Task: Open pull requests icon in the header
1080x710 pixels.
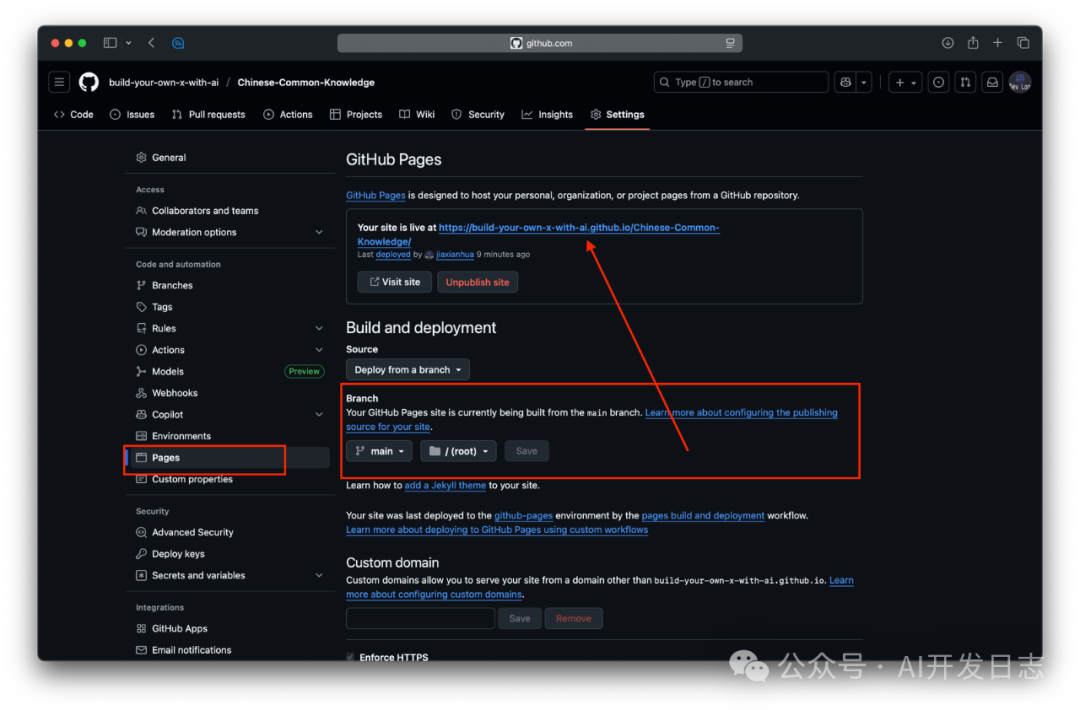Action: [966, 83]
